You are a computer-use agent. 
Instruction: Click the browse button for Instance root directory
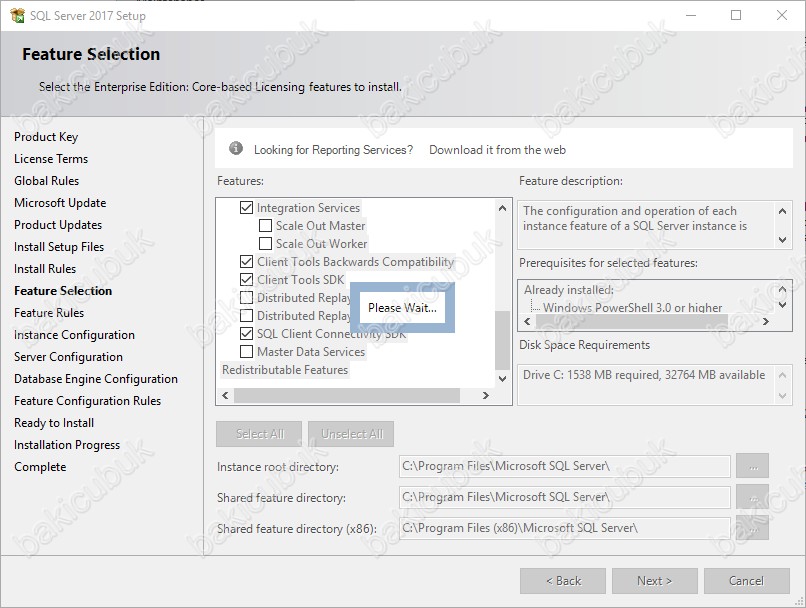coord(753,466)
